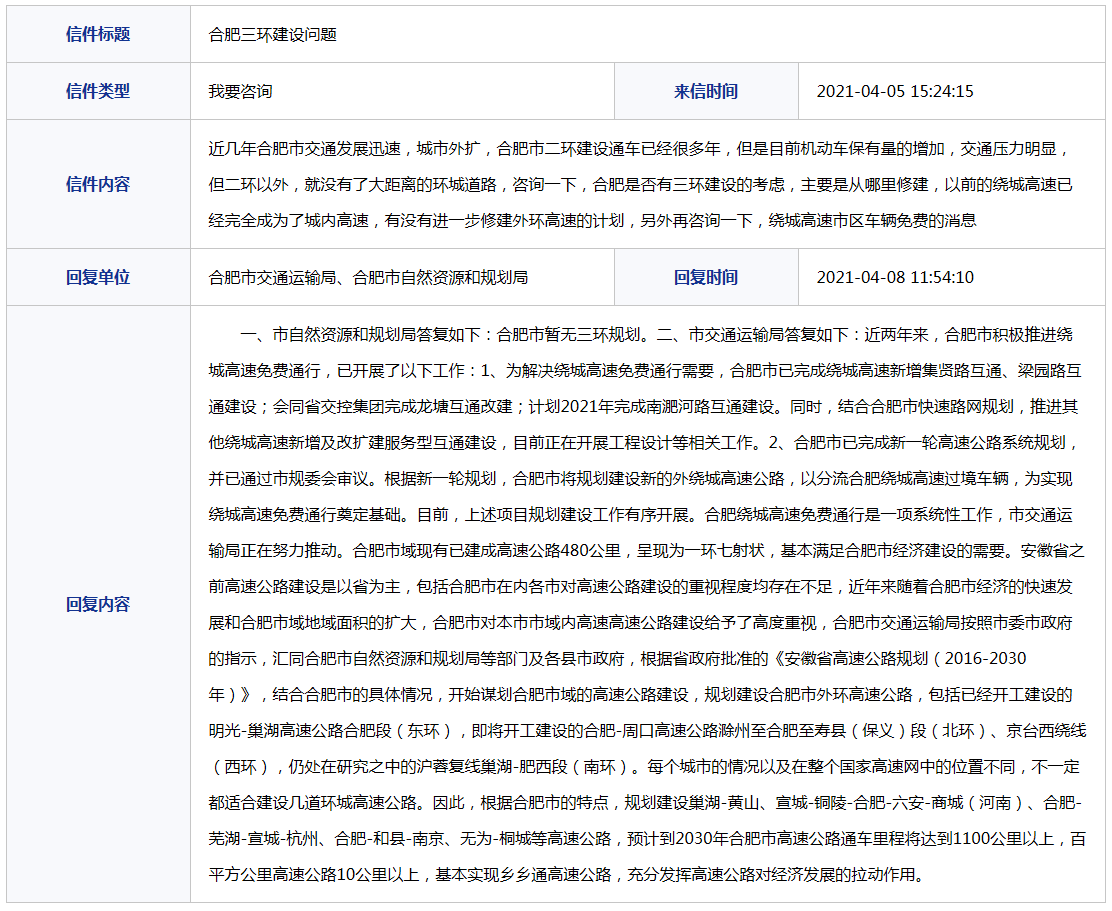The image size is (1112, 911).
Task: Click reply line starting 输局正在努力推动
Action: pyautogui.click(x=646, y=551)
